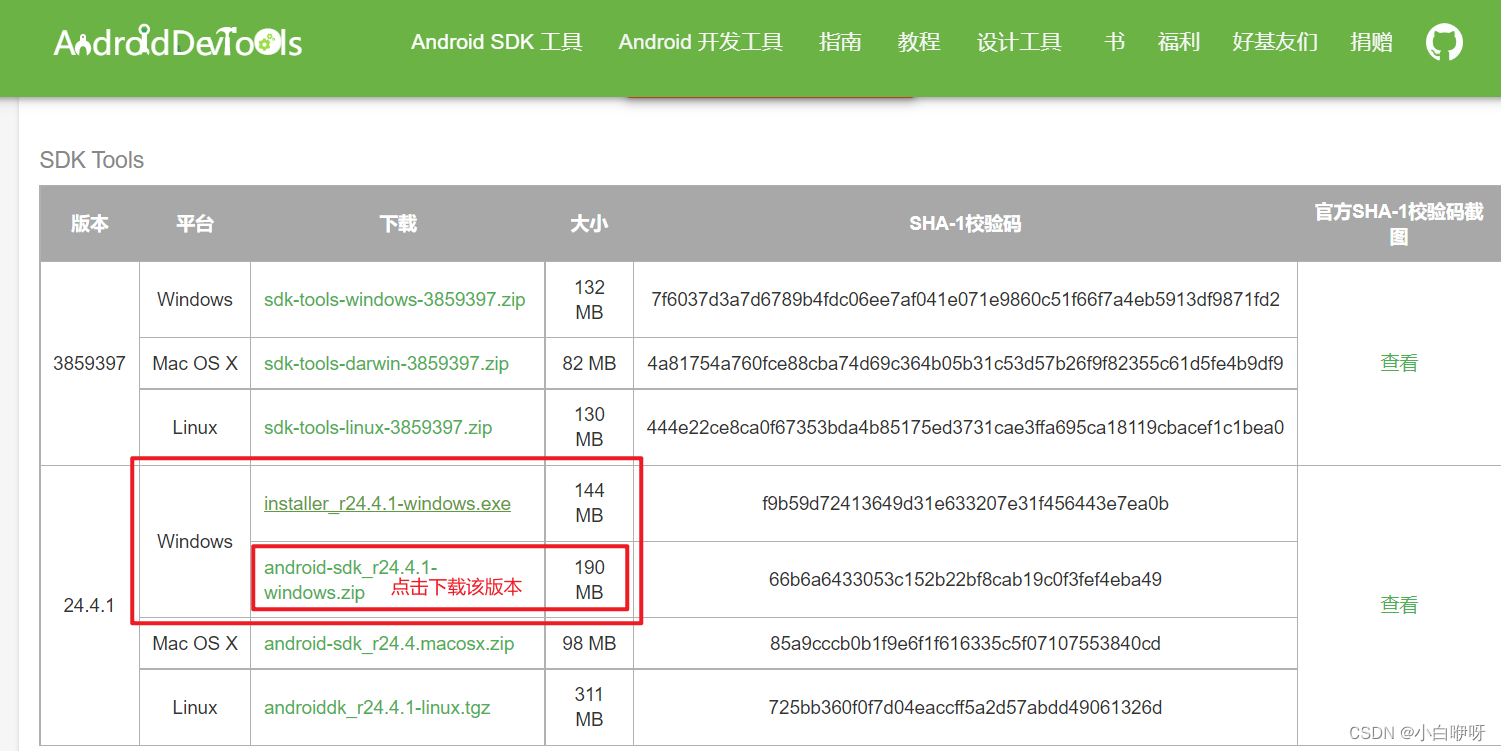This screenshot has height=751, width=1501.
Task: Download android-sdk_r24.4.macosx.zip
Action: [389, 644]
